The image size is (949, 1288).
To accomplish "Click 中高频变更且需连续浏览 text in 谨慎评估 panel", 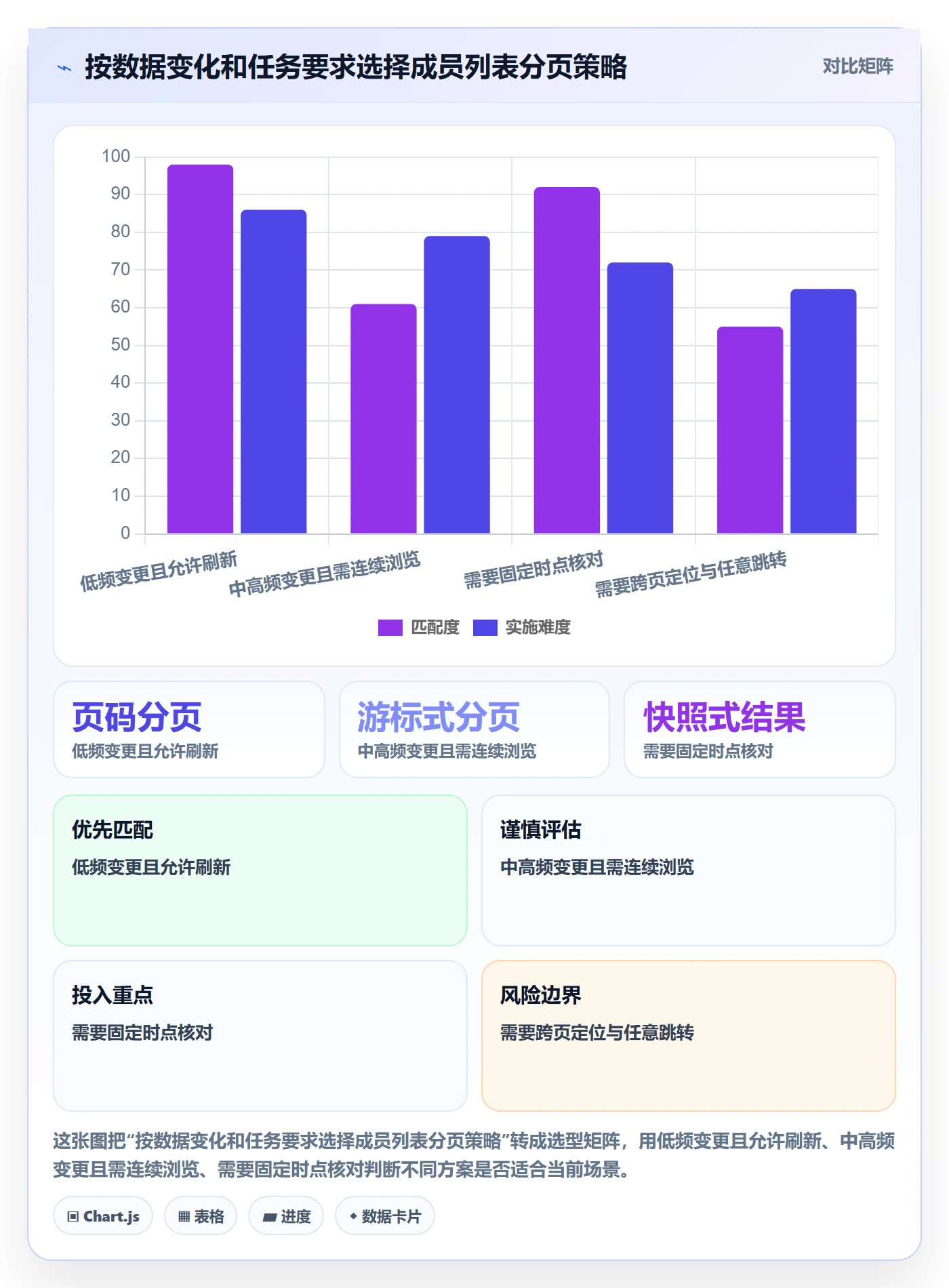I will 597,867.
